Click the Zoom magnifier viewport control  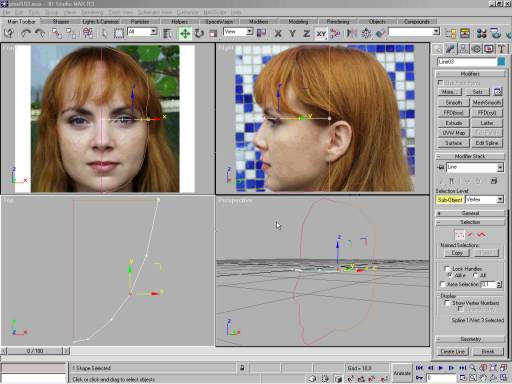pyautogui.click(x=473, y=368)
